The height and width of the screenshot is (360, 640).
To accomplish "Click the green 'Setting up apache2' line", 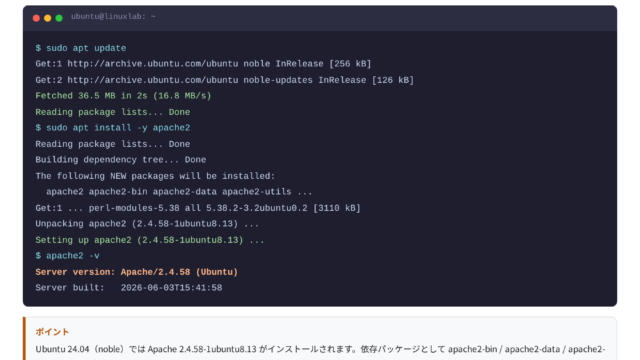I will [x=149, y=240].
